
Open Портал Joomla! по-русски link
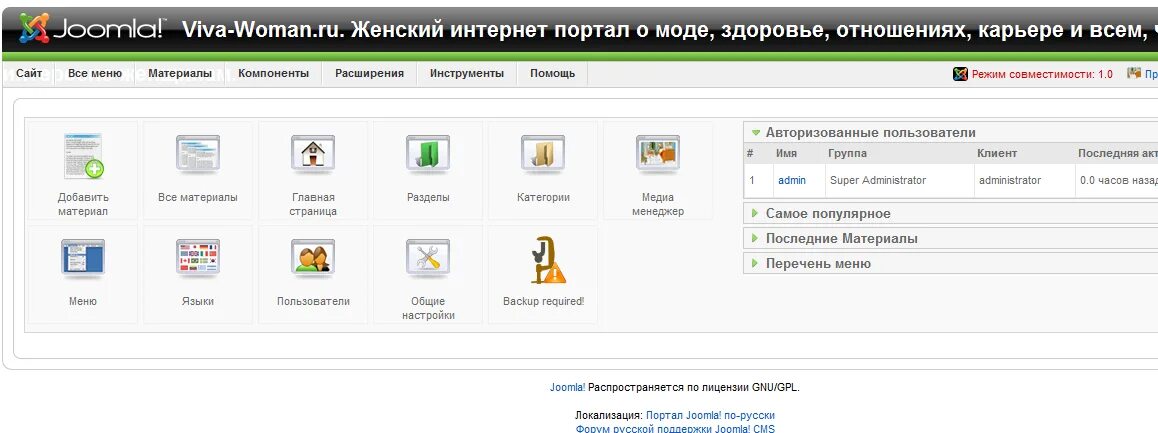point(710,415)
